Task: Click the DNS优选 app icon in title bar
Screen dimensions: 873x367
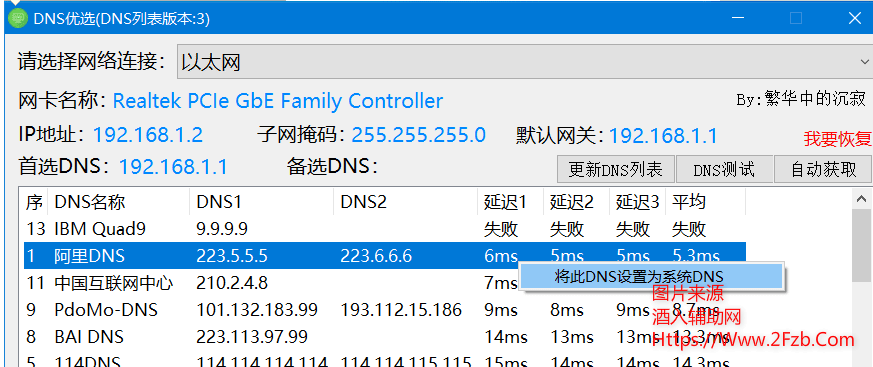Action: (18, 18)
